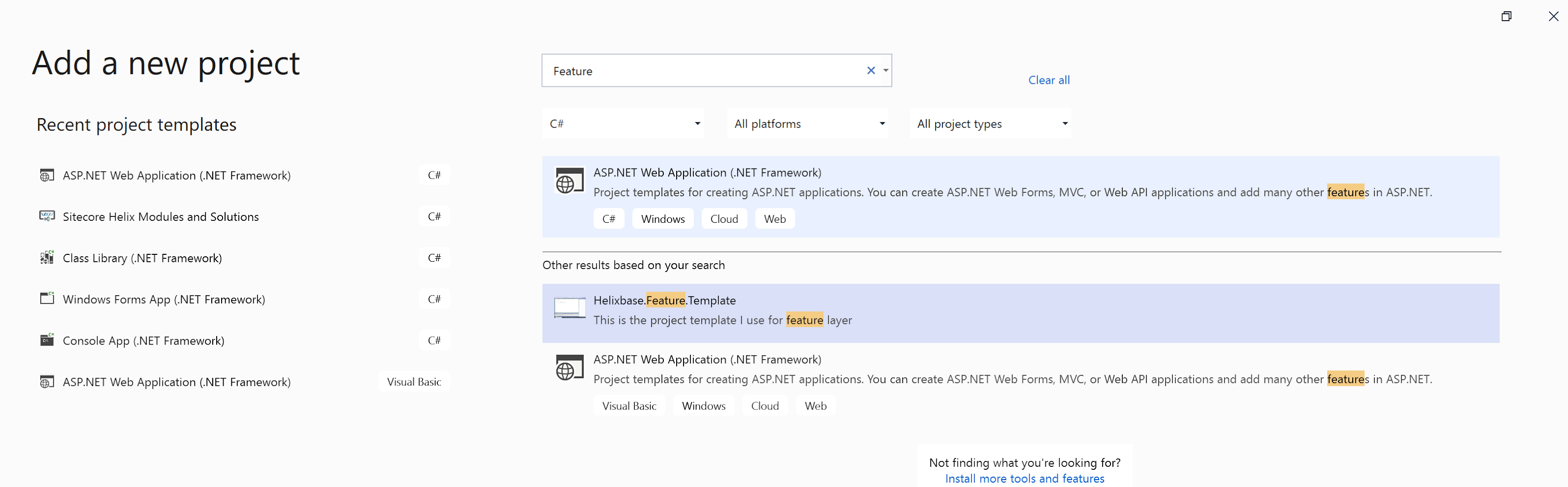Select C# ASP.NET Web Application search result title
This screenshot has width=1568, height=487.
707,173
